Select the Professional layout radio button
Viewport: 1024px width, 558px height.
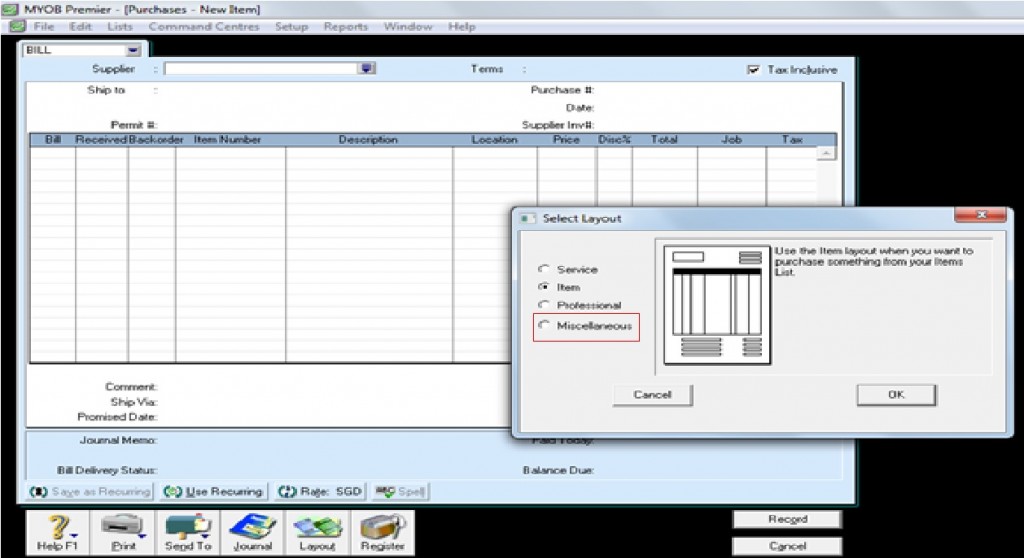click(543, 304)
